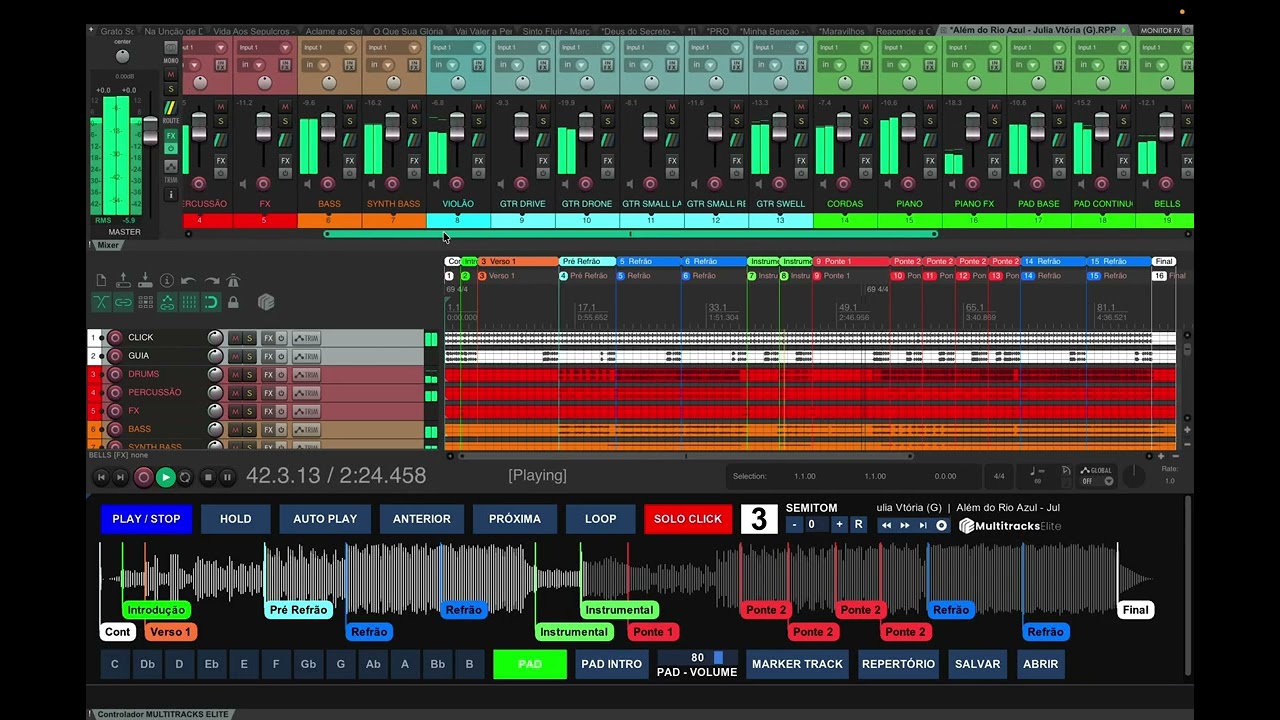This screenshot has width=1280, height=720.
Task: Open TRIM envelope for FX track
Action: click(x=306, y=411)
